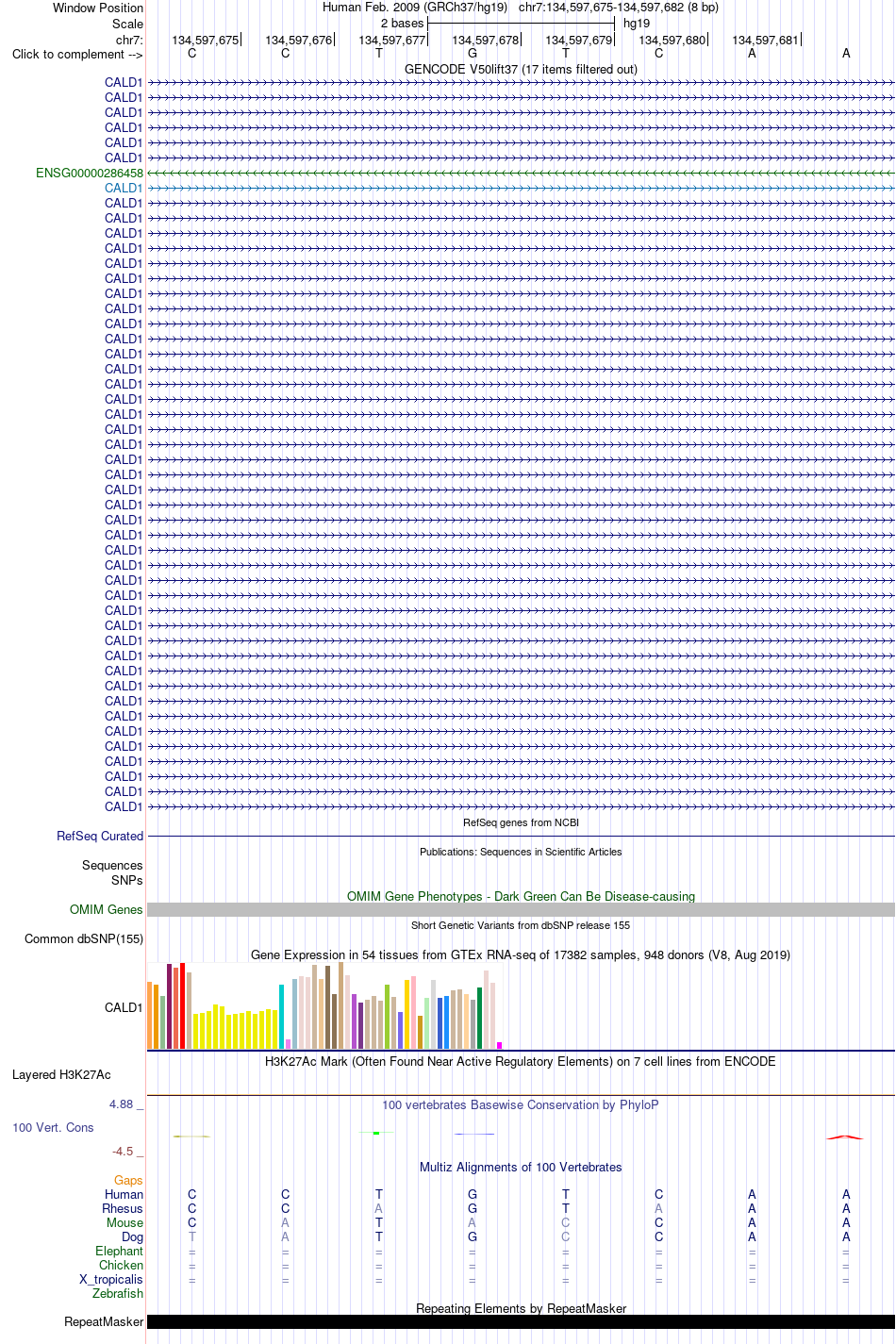This screenshot has width=896, height=1344.
Task: Click the gray OMIM Genes item bar
Action: [x=521, y=909]
